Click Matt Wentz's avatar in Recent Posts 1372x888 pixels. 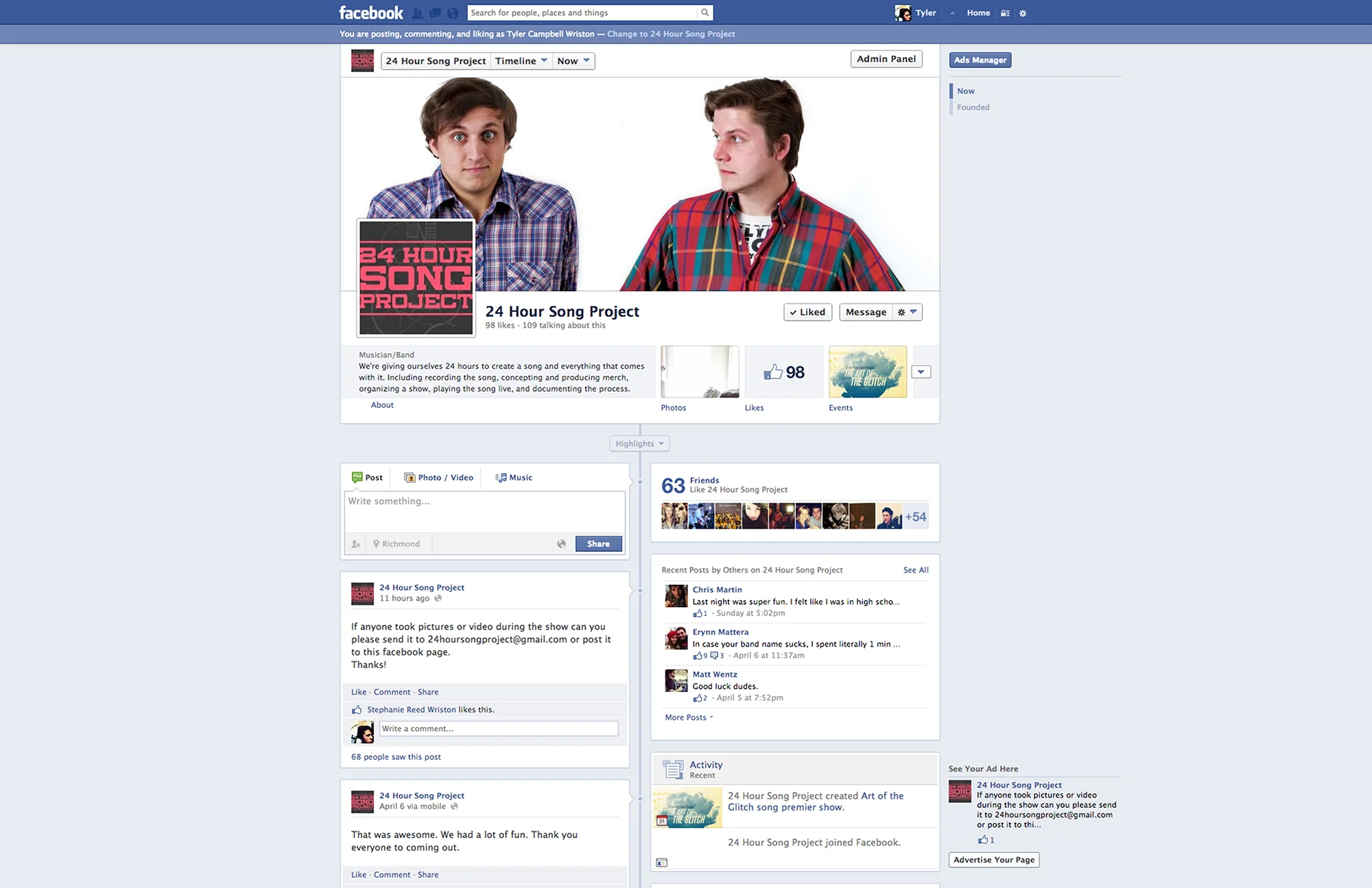click(x=676, y=681)
